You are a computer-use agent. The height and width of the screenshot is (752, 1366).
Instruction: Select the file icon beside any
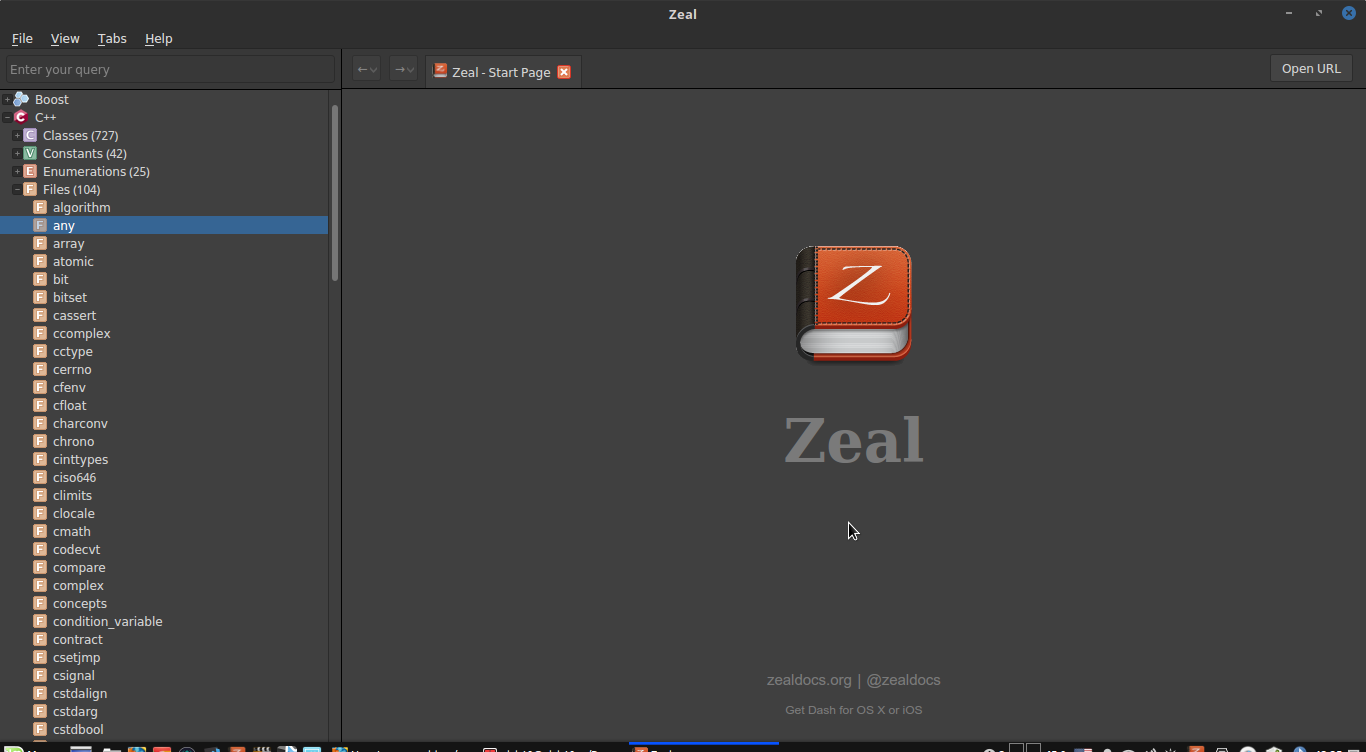pyautogui.click(x=40, y=225)
